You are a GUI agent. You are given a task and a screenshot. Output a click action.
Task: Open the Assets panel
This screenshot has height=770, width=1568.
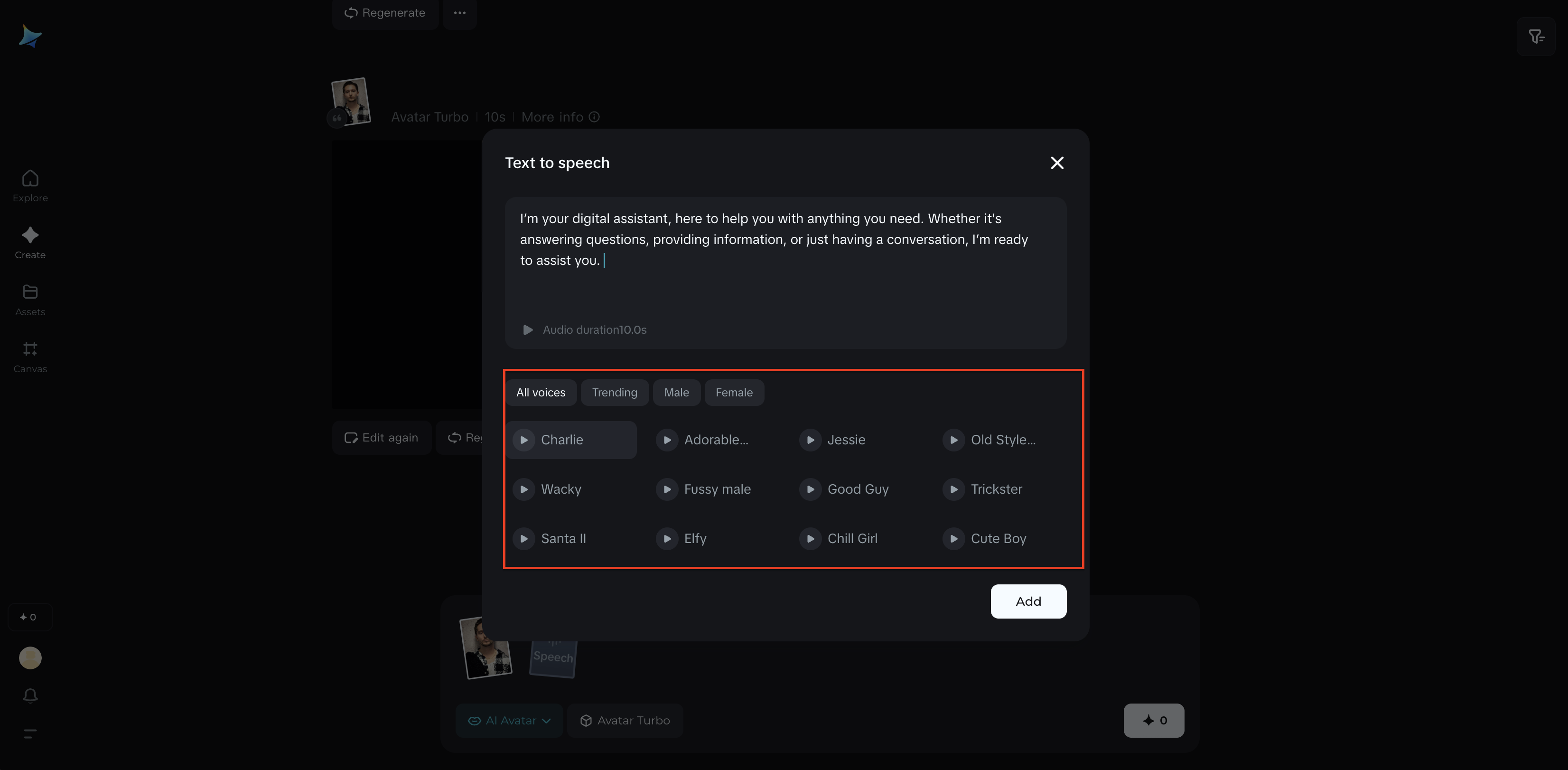click(x=30, y=299)
